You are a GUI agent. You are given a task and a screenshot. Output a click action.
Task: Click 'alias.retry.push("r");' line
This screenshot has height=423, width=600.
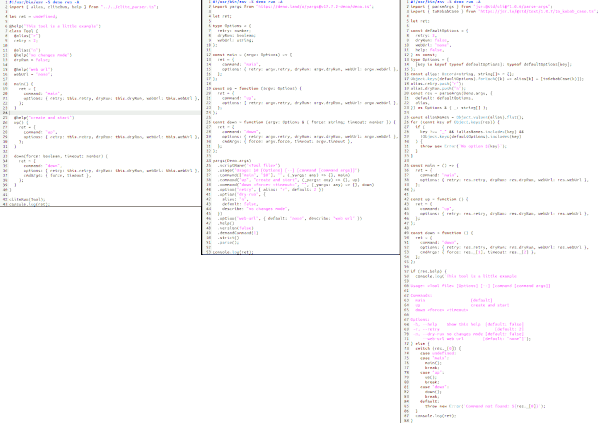437,83
